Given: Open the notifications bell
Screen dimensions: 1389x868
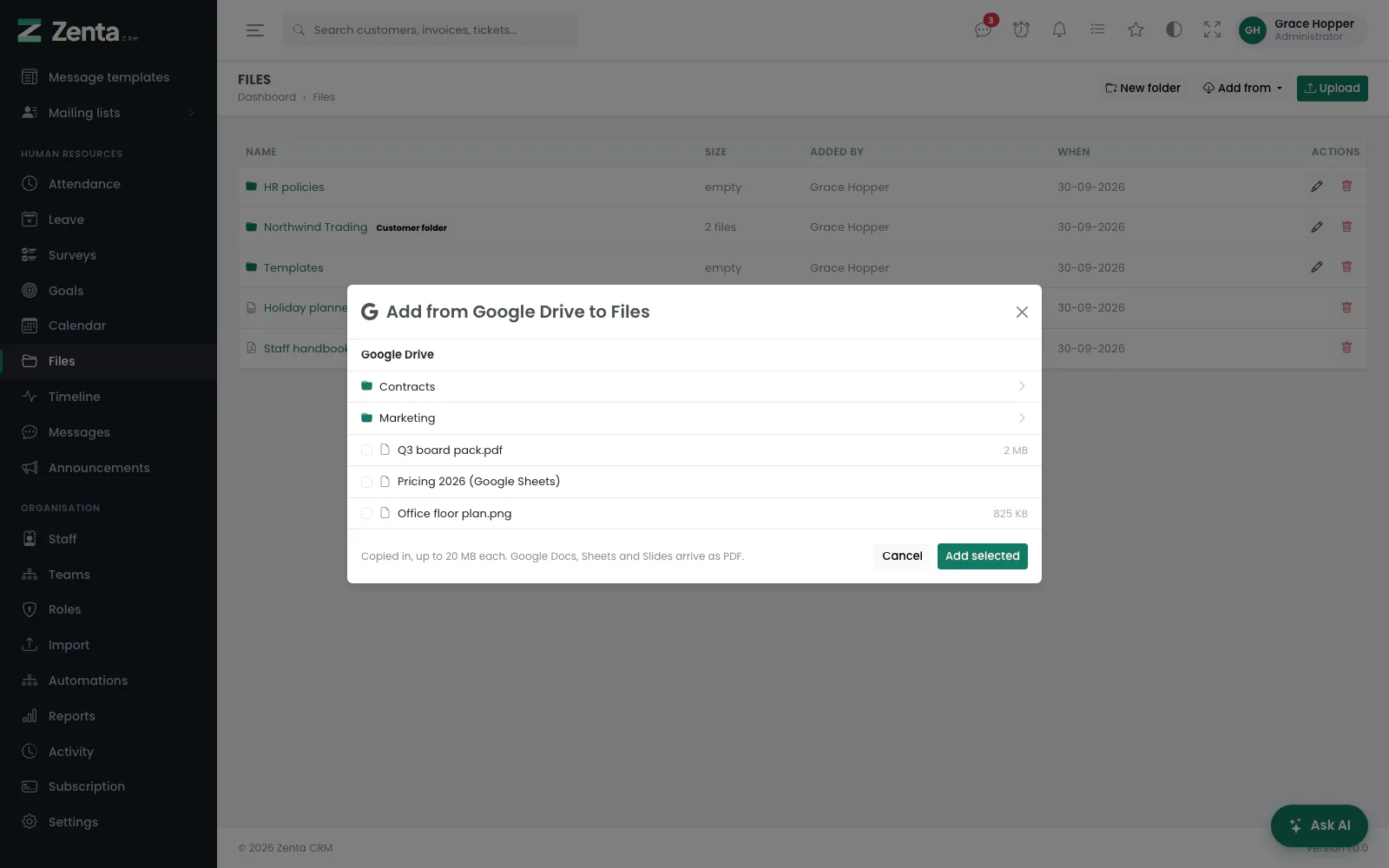Looking at the screenshot, I should coord(1059,30).
